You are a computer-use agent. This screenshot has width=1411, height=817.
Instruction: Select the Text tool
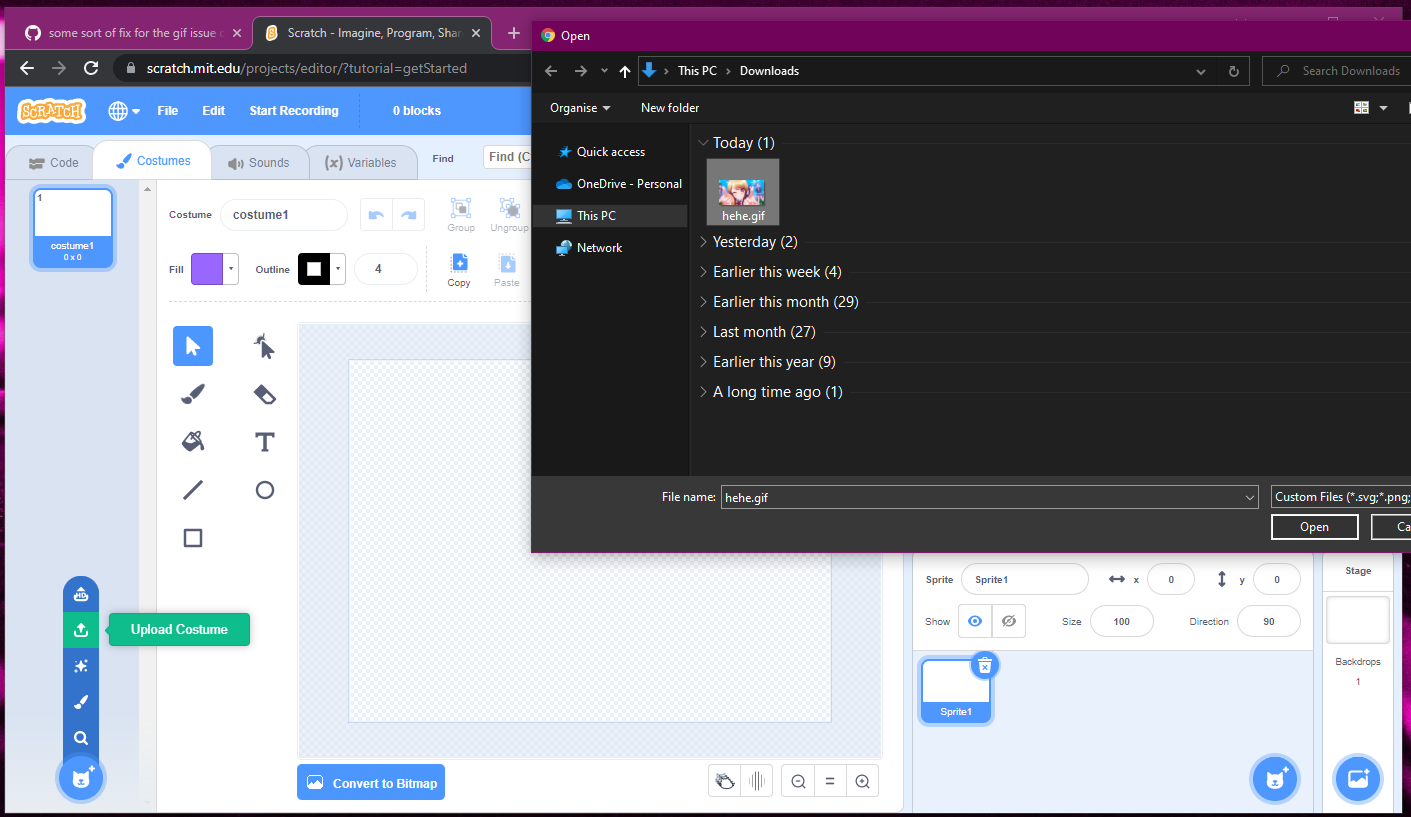click(264, 442)
